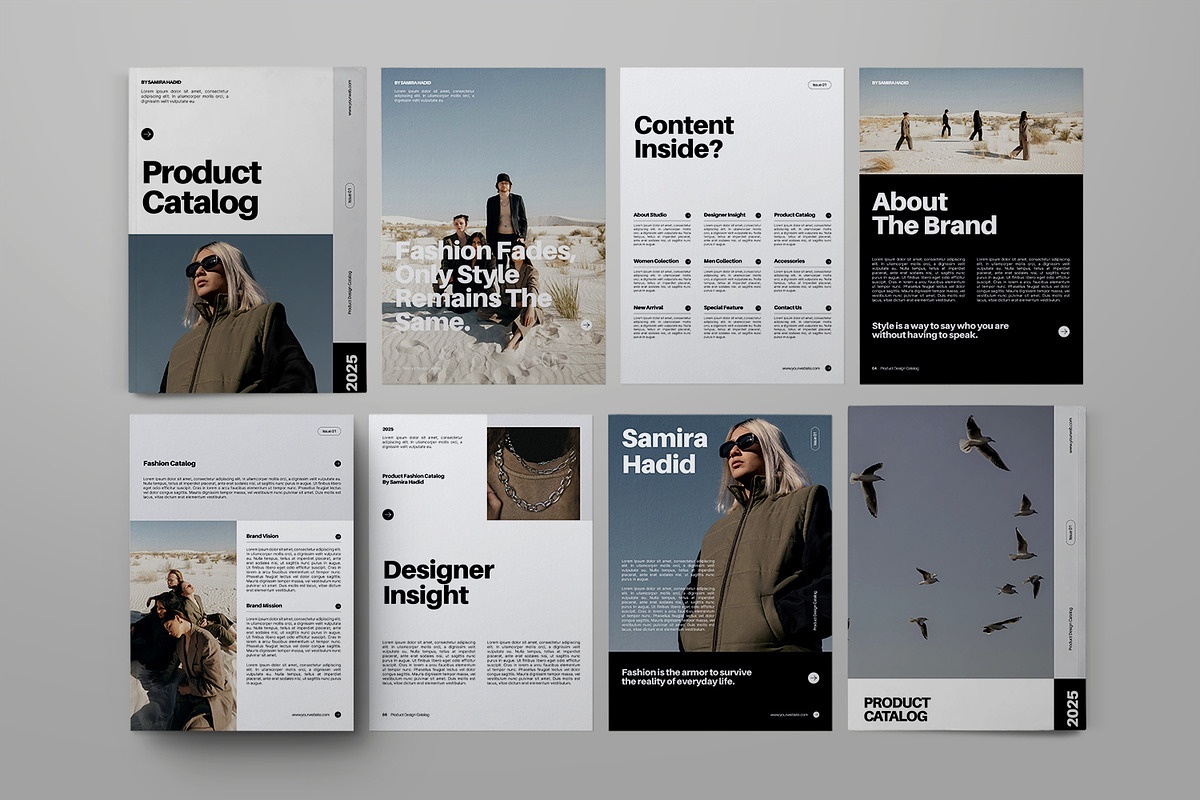The height and width of the screenshot is (800, 1200).
Task: Select the Contact Us contents entry
Action: [803, 322]
